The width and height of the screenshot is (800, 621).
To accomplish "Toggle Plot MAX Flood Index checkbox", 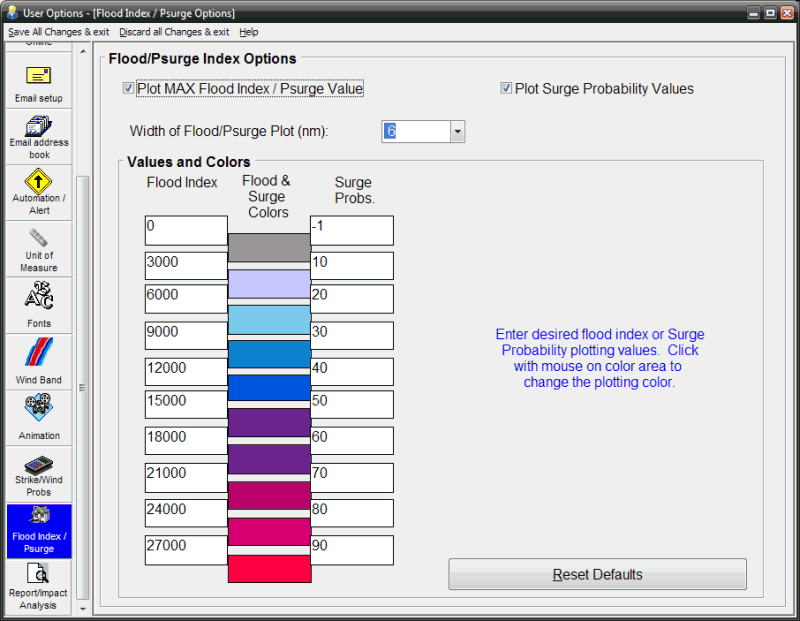I will [x=129, y=89].
